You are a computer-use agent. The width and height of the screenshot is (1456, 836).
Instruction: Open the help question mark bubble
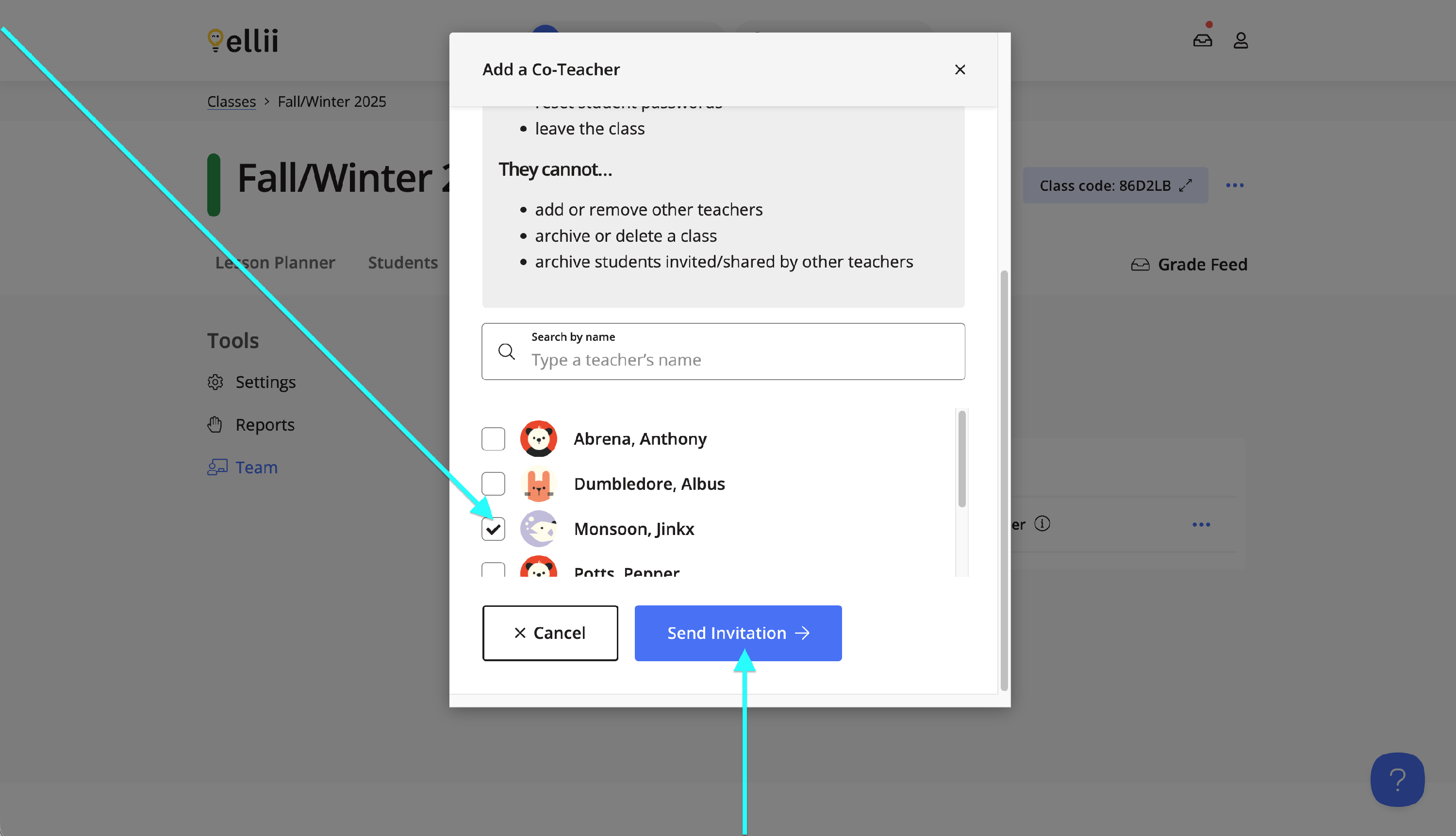point(1397,779)
